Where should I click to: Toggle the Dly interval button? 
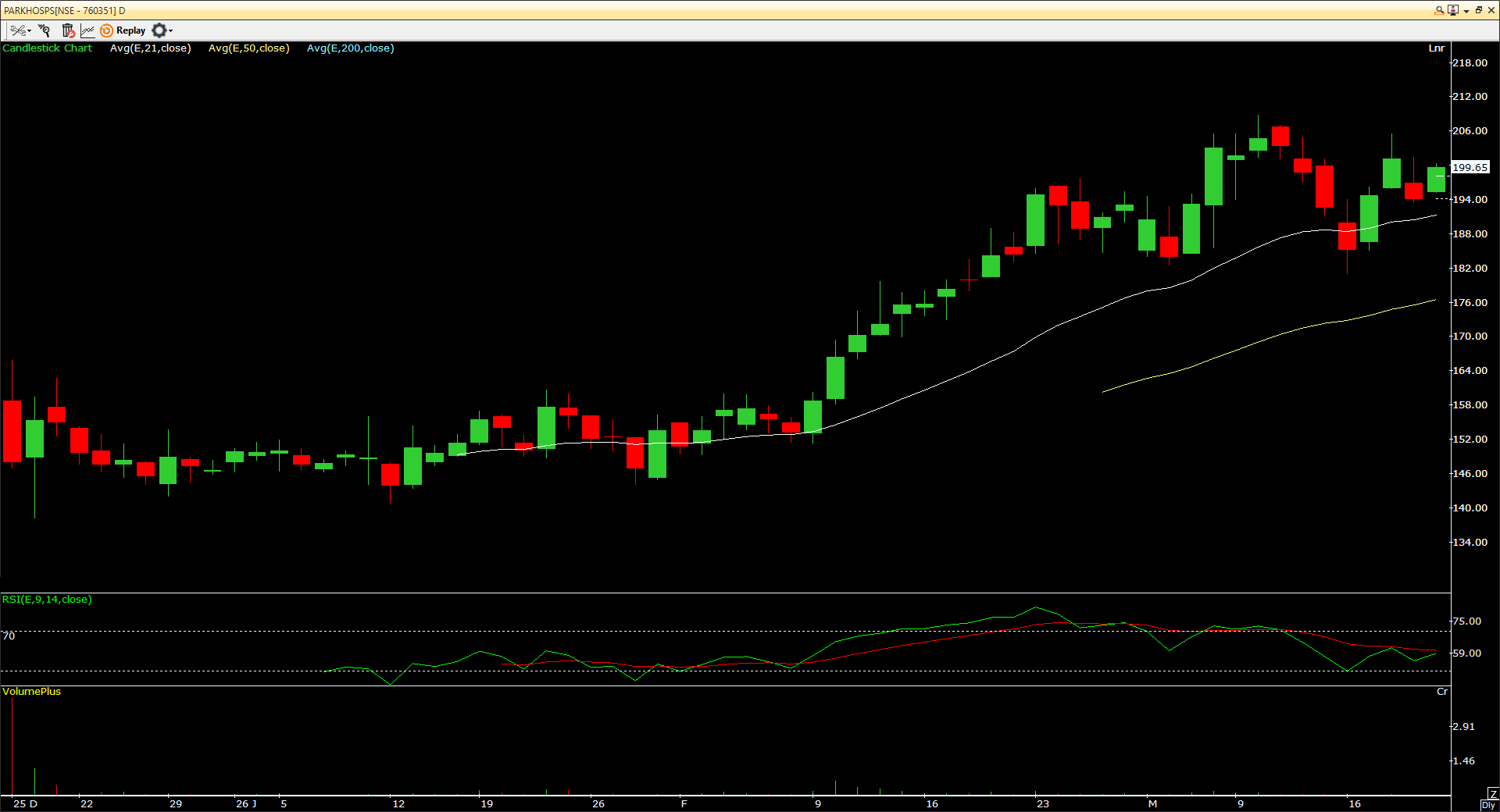(x=1489, y=805)
